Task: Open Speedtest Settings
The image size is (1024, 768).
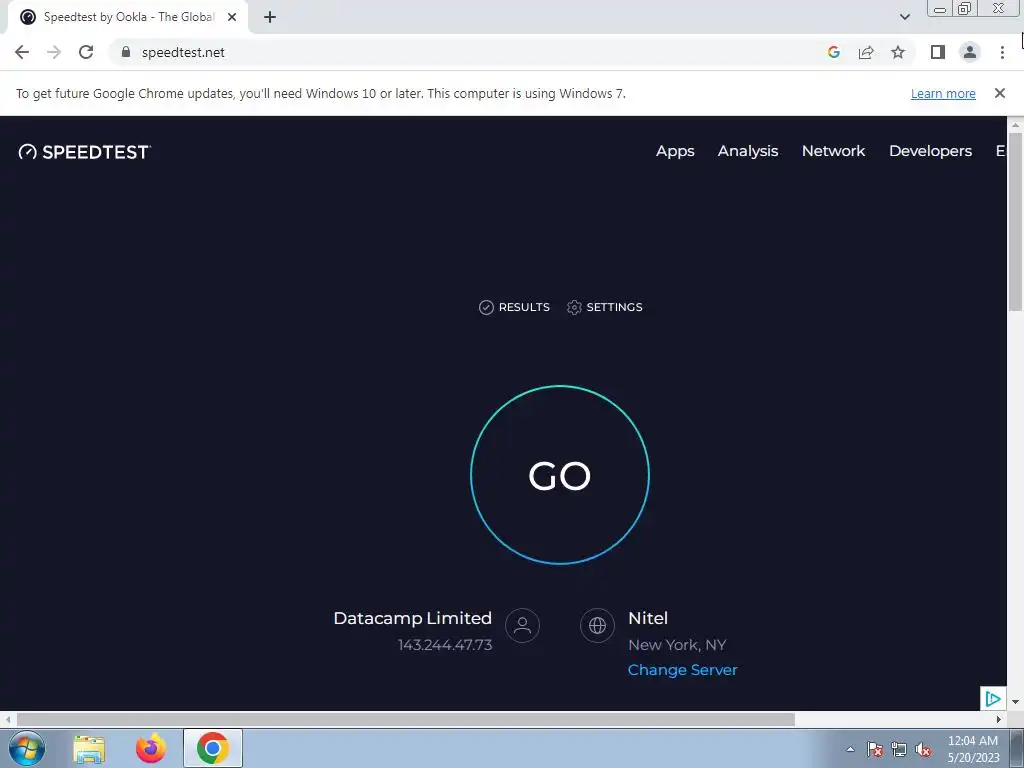Action: click(605, 307)
